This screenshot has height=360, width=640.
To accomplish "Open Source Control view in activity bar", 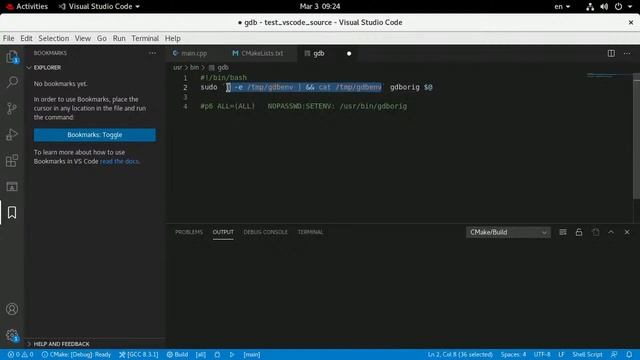I will coord(12,109).
